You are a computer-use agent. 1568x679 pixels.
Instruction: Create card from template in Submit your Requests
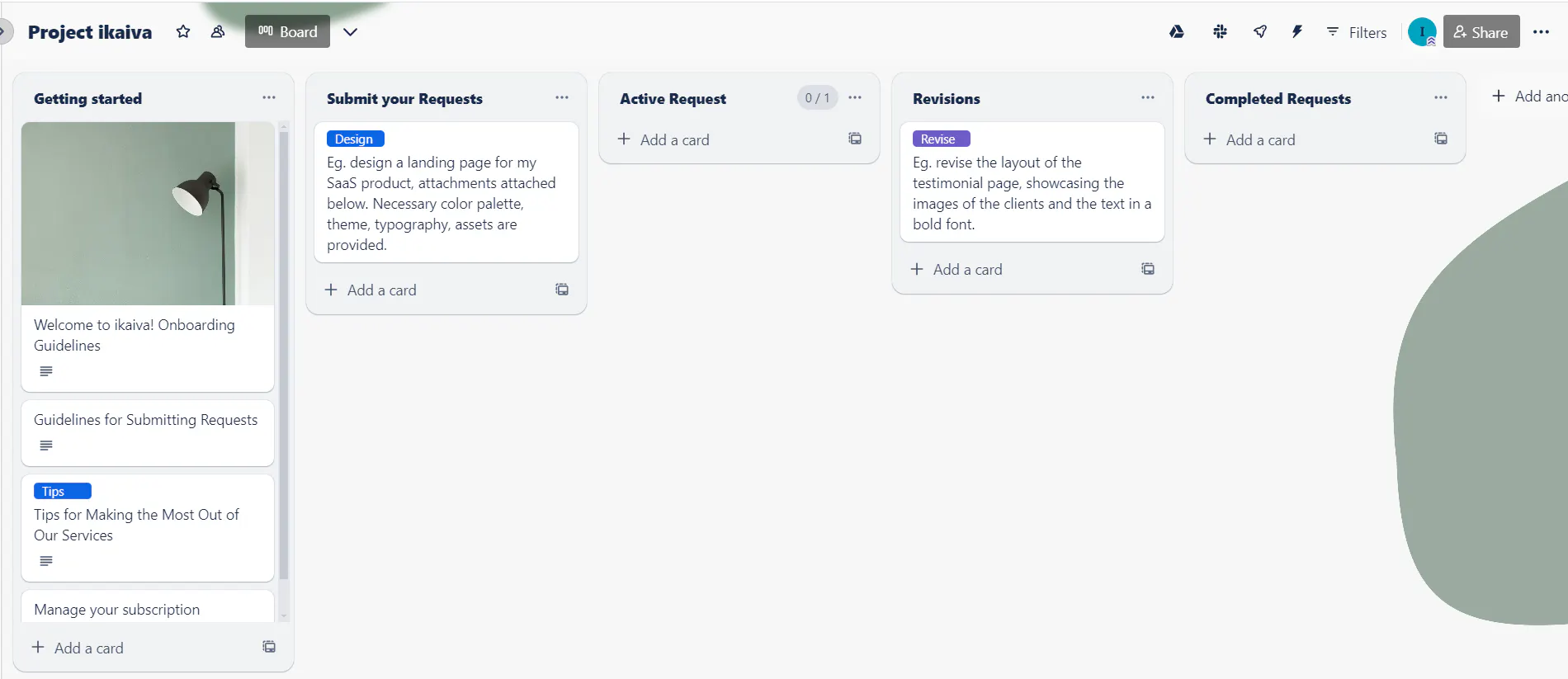click(562, 290)
